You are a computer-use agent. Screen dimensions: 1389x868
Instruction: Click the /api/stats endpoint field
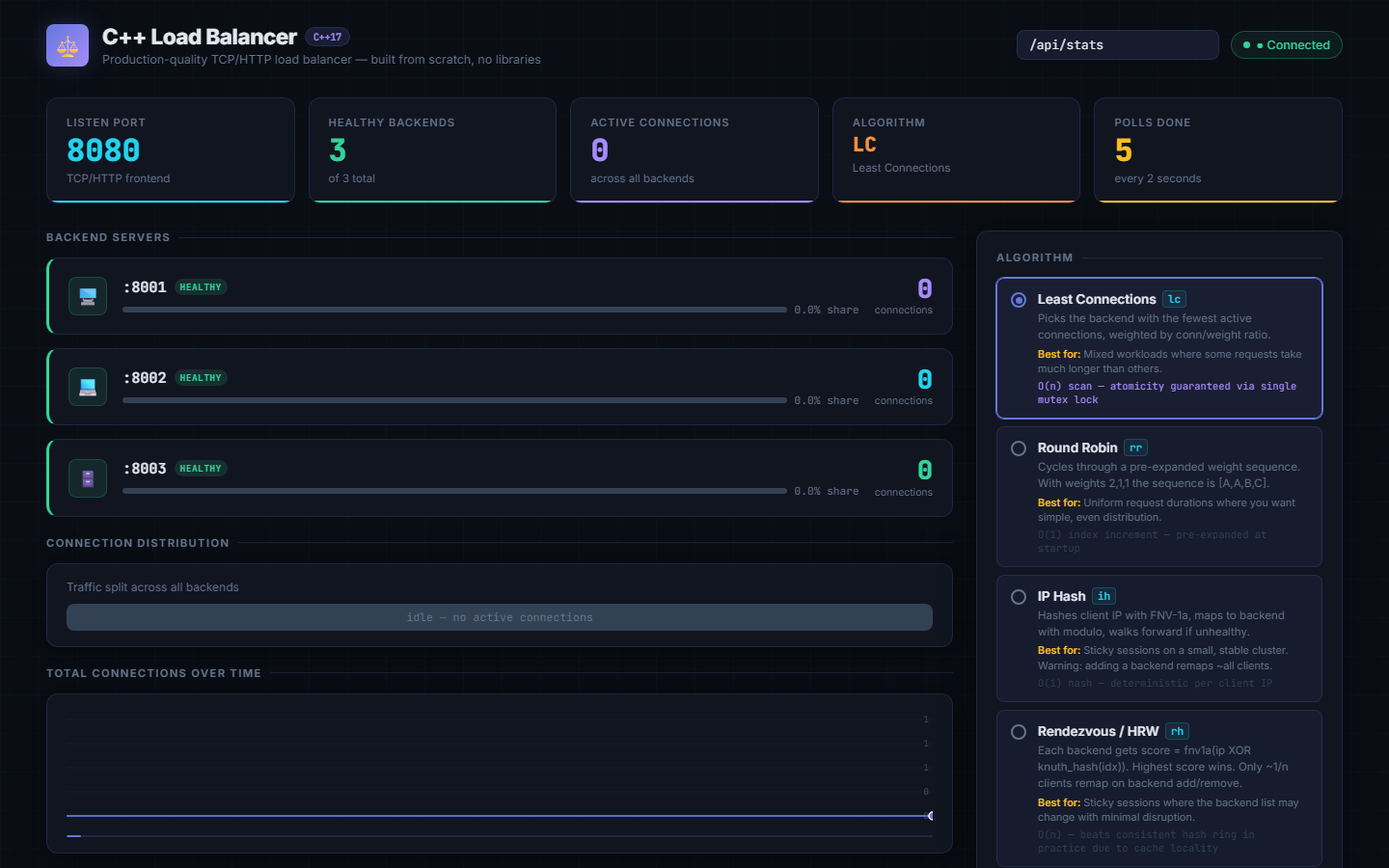pyautogui.click(x=1118, y=45)
